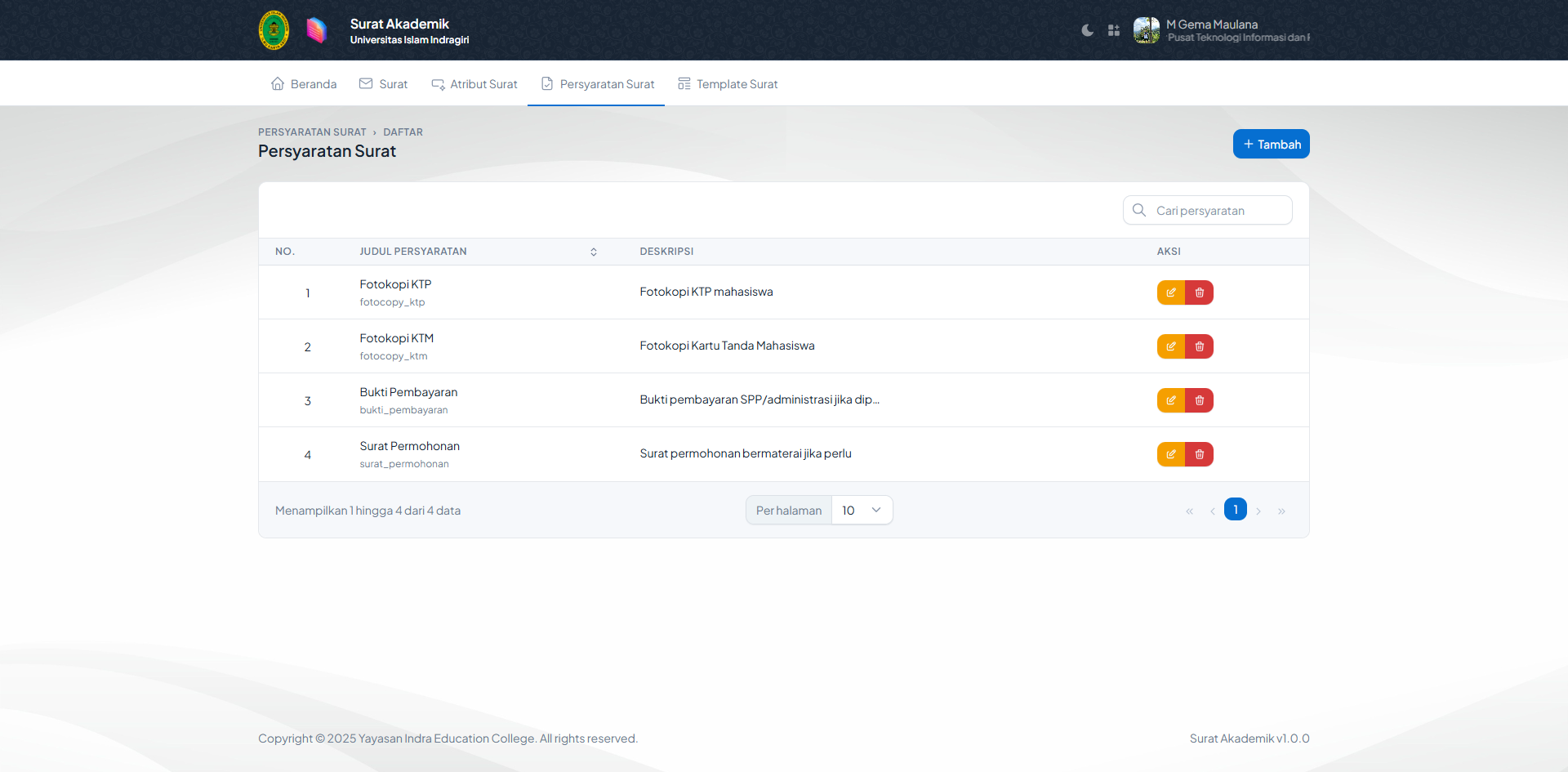Image resolution: width=1568 pixels, height=772 pixels.
Task: Delete the Fotokopi KTP requirement
Action: tap(1199, 292)
